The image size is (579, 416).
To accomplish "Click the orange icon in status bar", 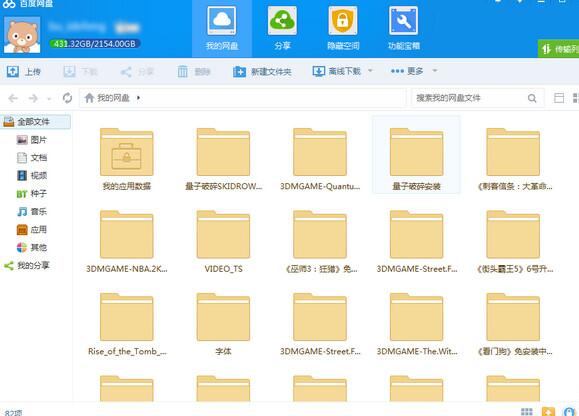I will [x=548, y=411].
